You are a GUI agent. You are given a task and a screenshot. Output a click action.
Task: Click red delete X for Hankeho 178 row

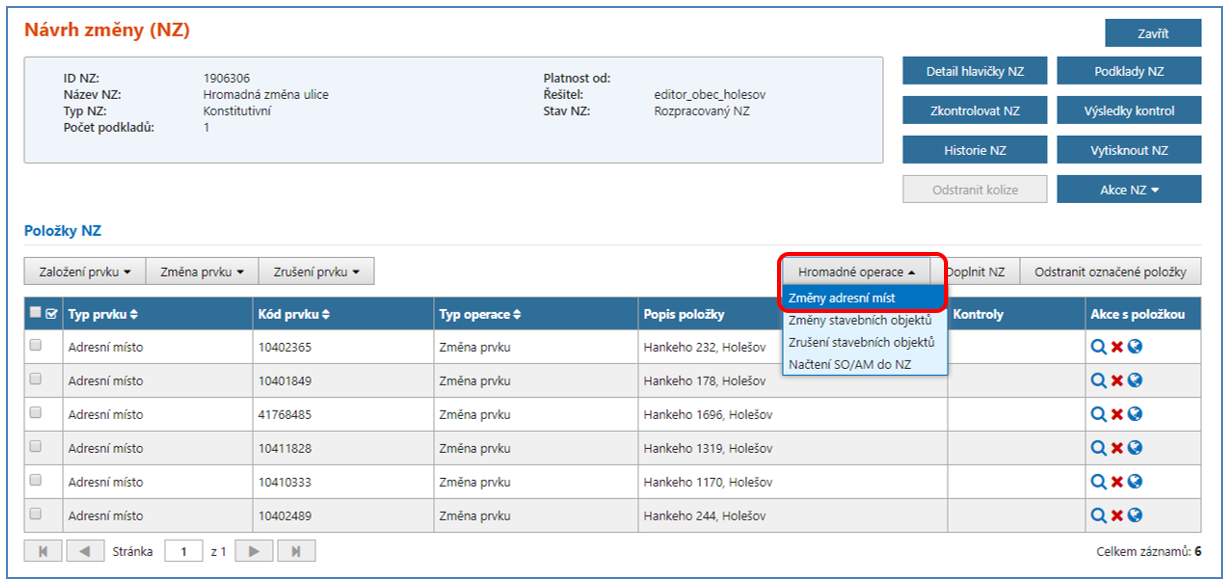(x=1116, y=381)
